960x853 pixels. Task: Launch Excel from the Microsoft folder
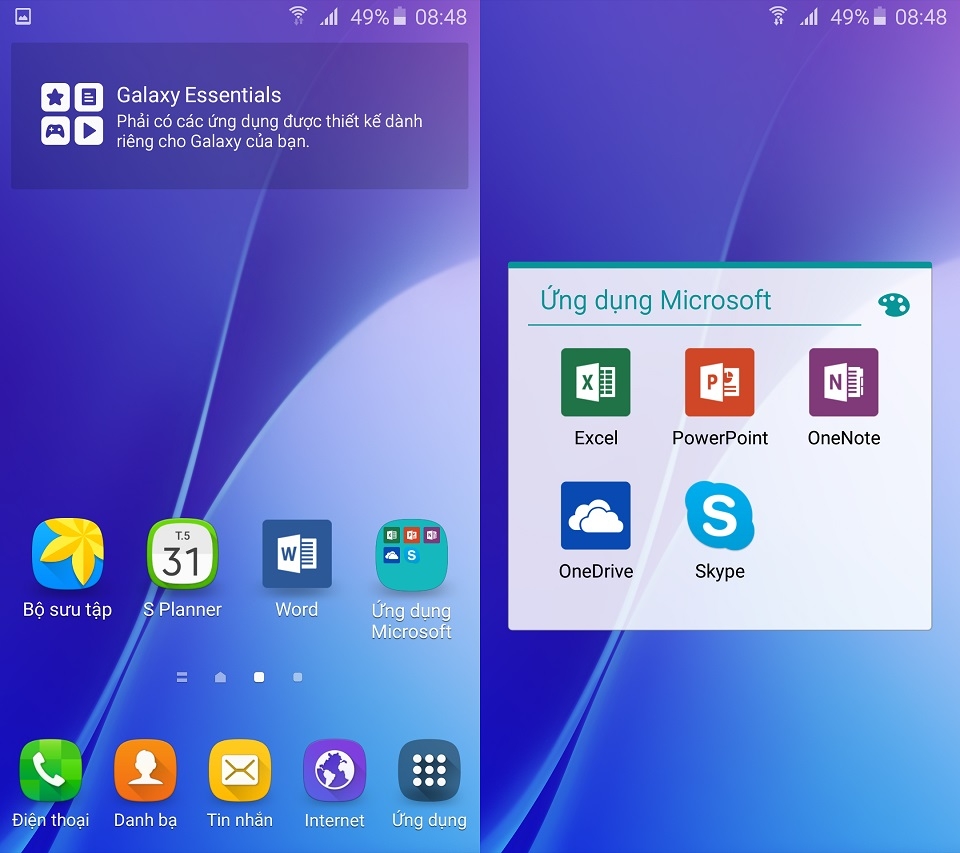pyautogui.click(x=596, y=382)
